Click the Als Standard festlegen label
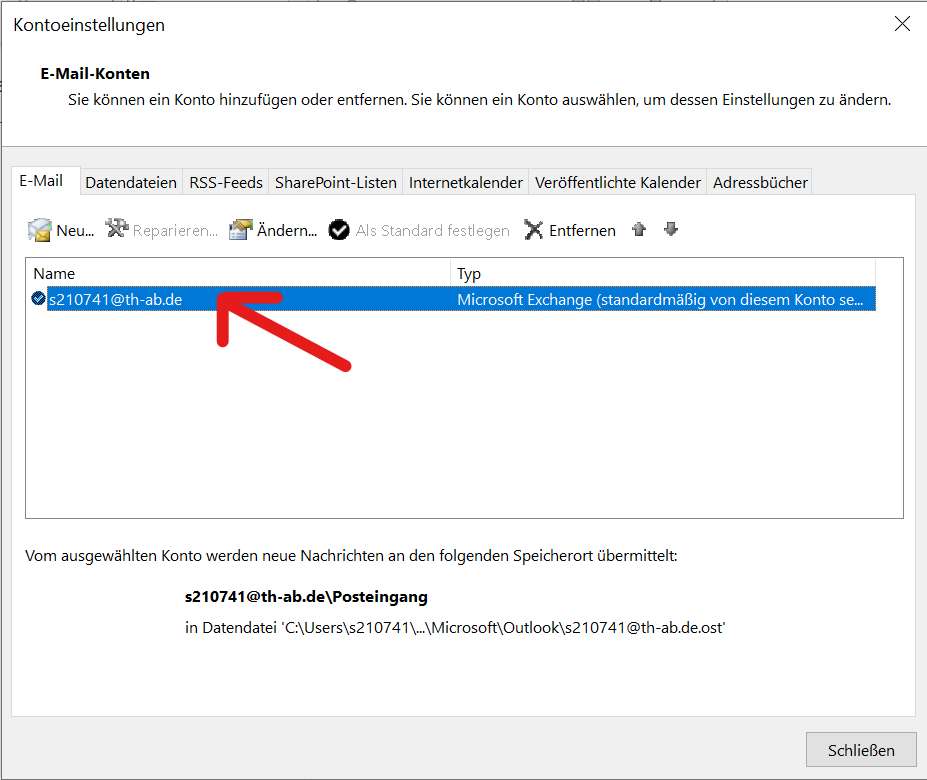The width and height of the screenshot is (927, 780). click(x=433, y=231)
